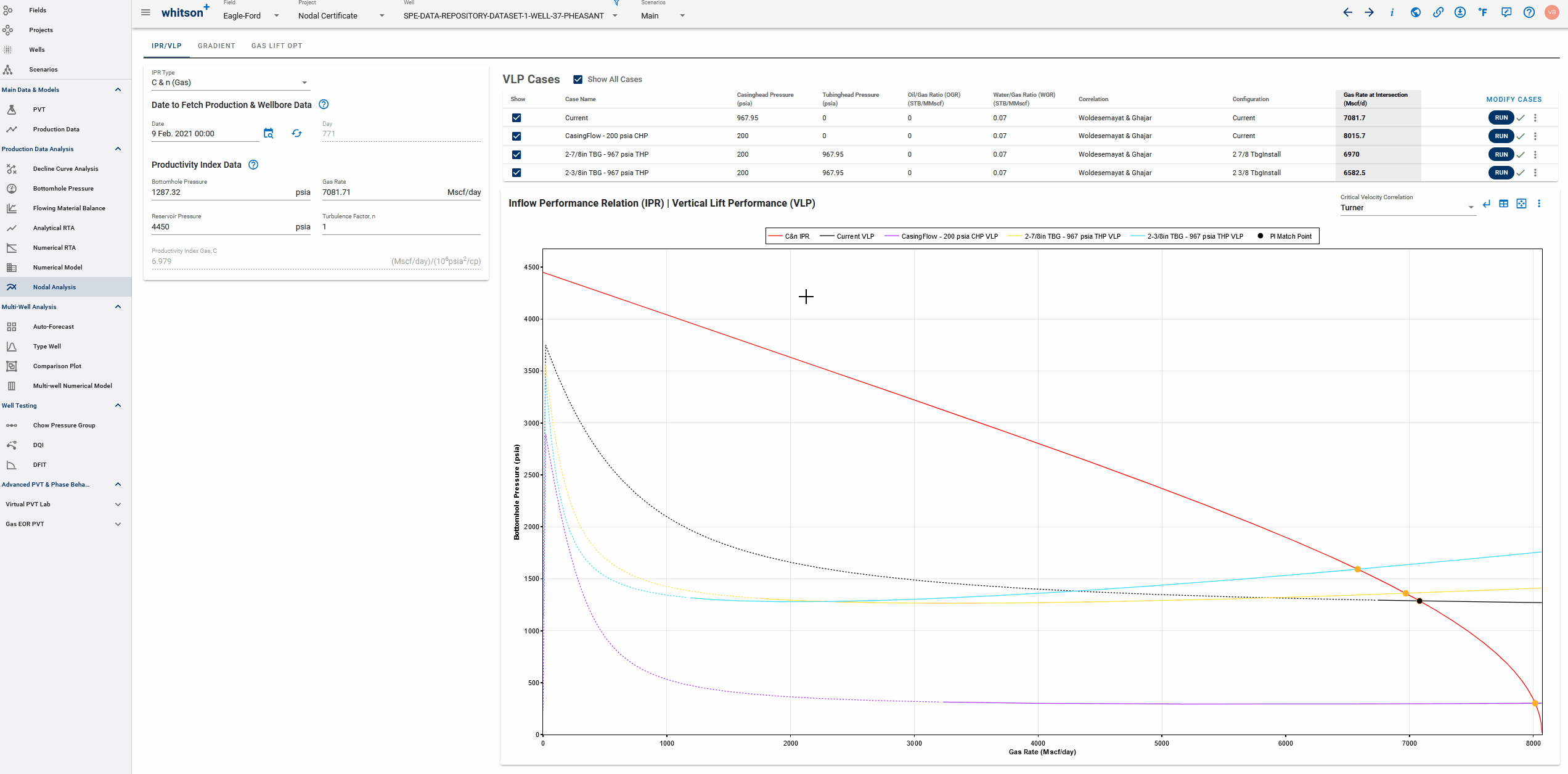
Task: Select the IPR Type dropdown C&n Gas
Action: [x=228, y=82]
